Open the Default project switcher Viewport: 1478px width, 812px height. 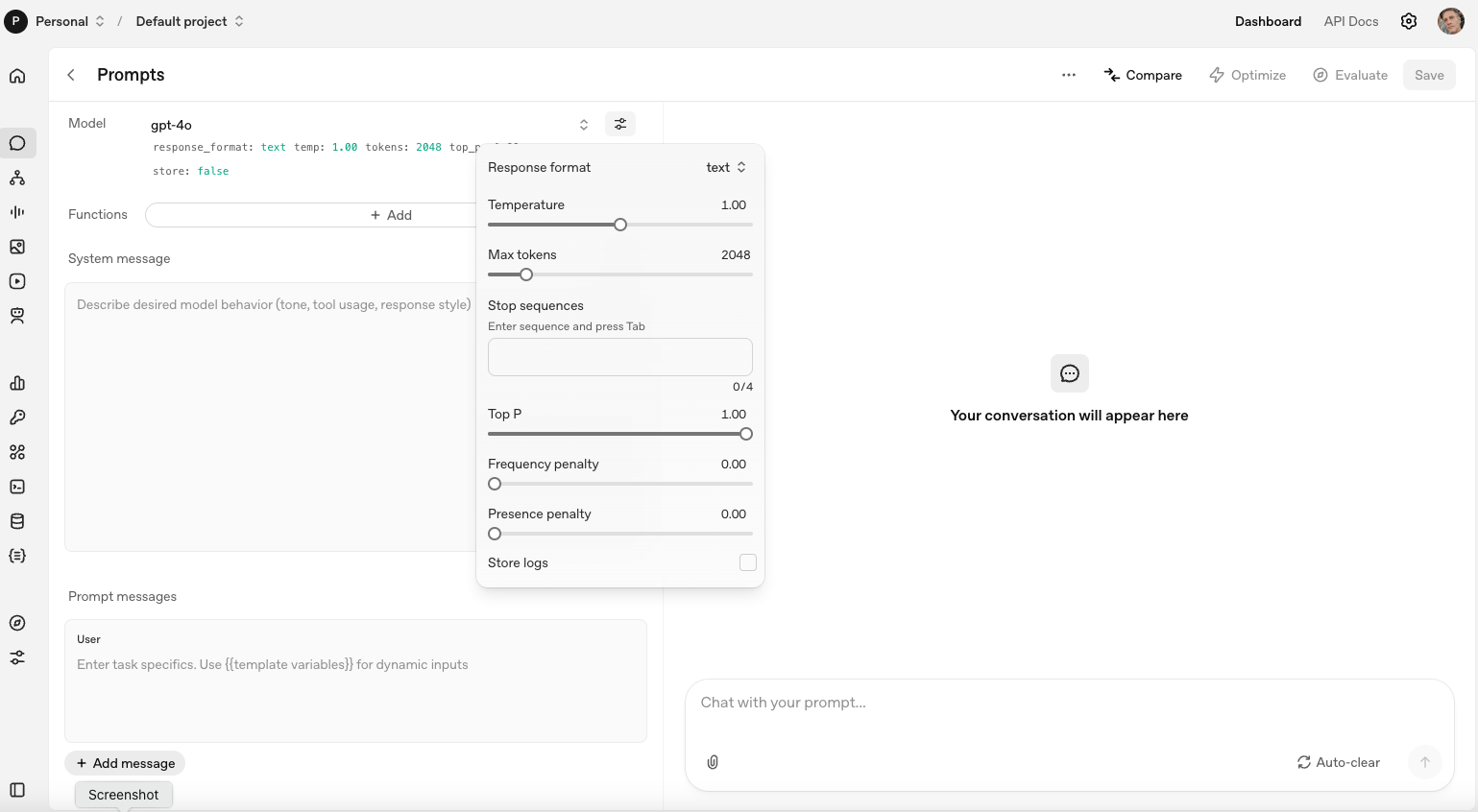pos(189,21)
